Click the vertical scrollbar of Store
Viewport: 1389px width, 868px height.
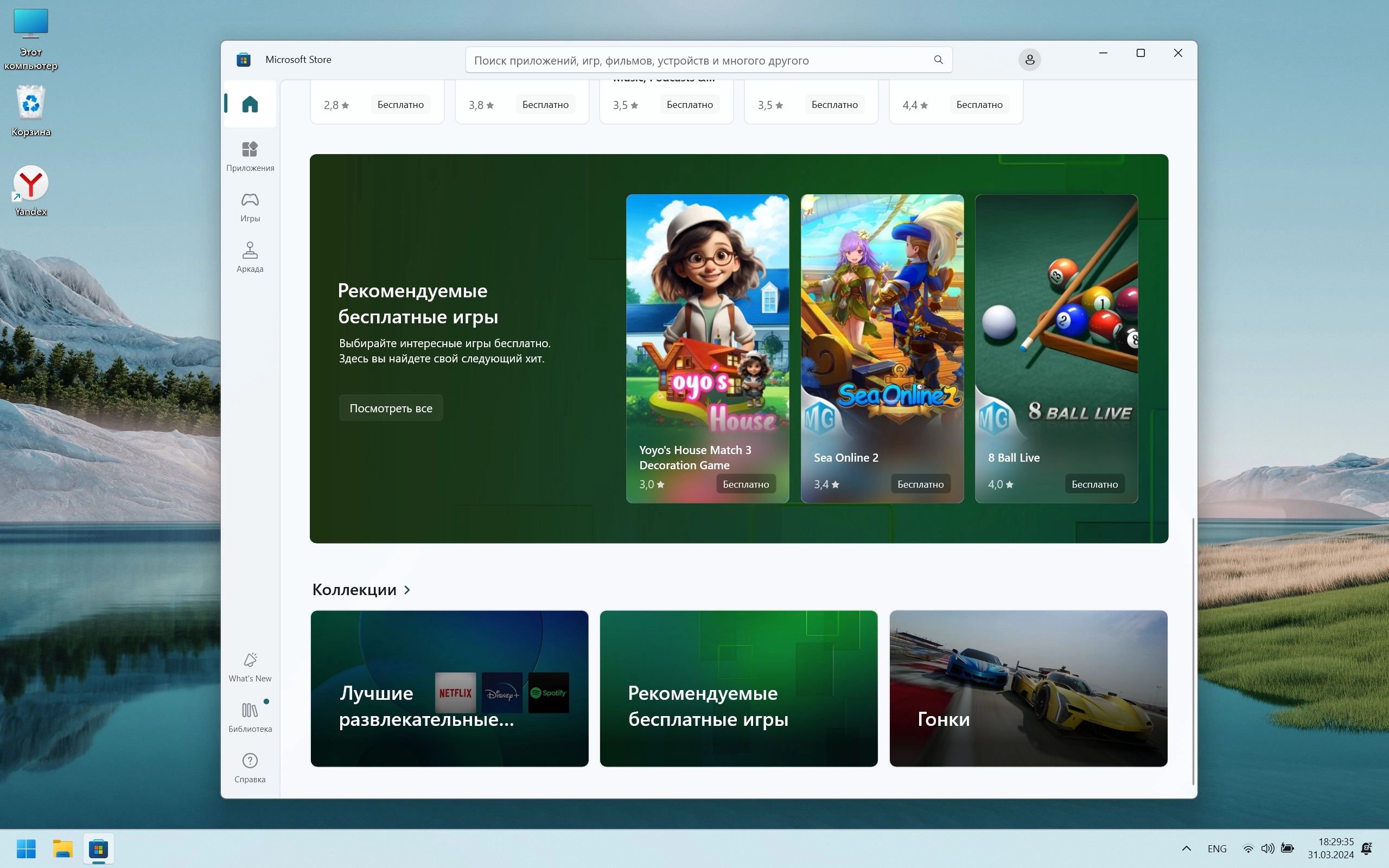[1193, 650]
